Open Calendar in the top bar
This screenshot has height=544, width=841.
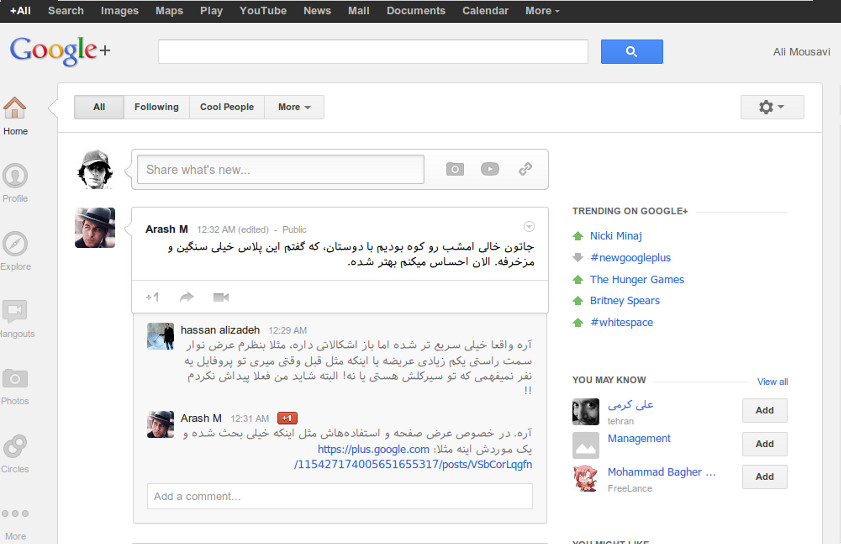[485, 11]
